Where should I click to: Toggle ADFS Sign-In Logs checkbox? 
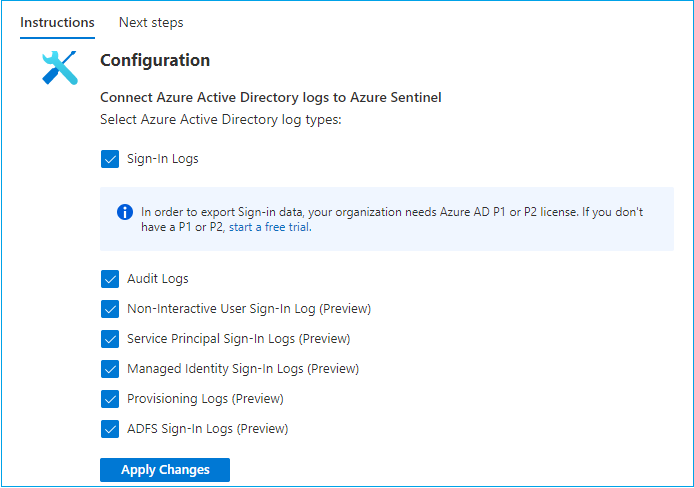(x=110, y=429)
